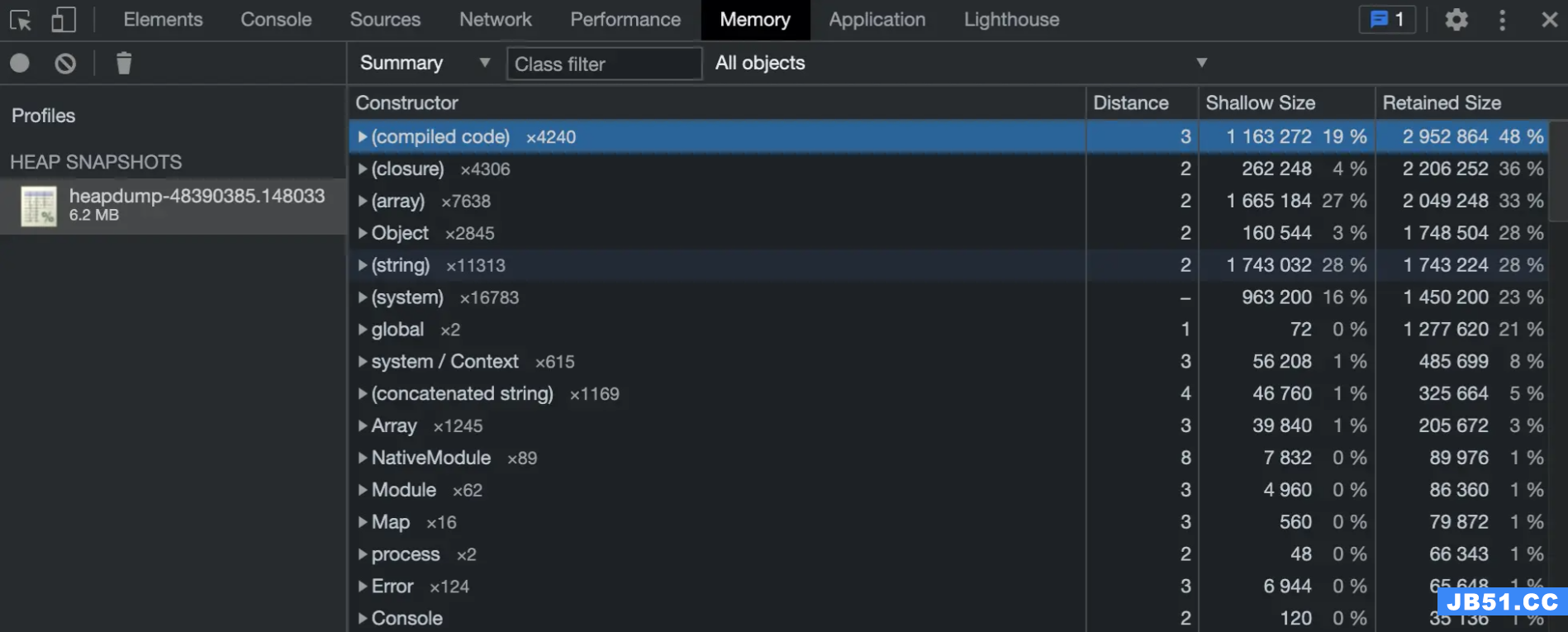Expand the system / Context row triangle
1568x632 pixels.
(362, 361)
